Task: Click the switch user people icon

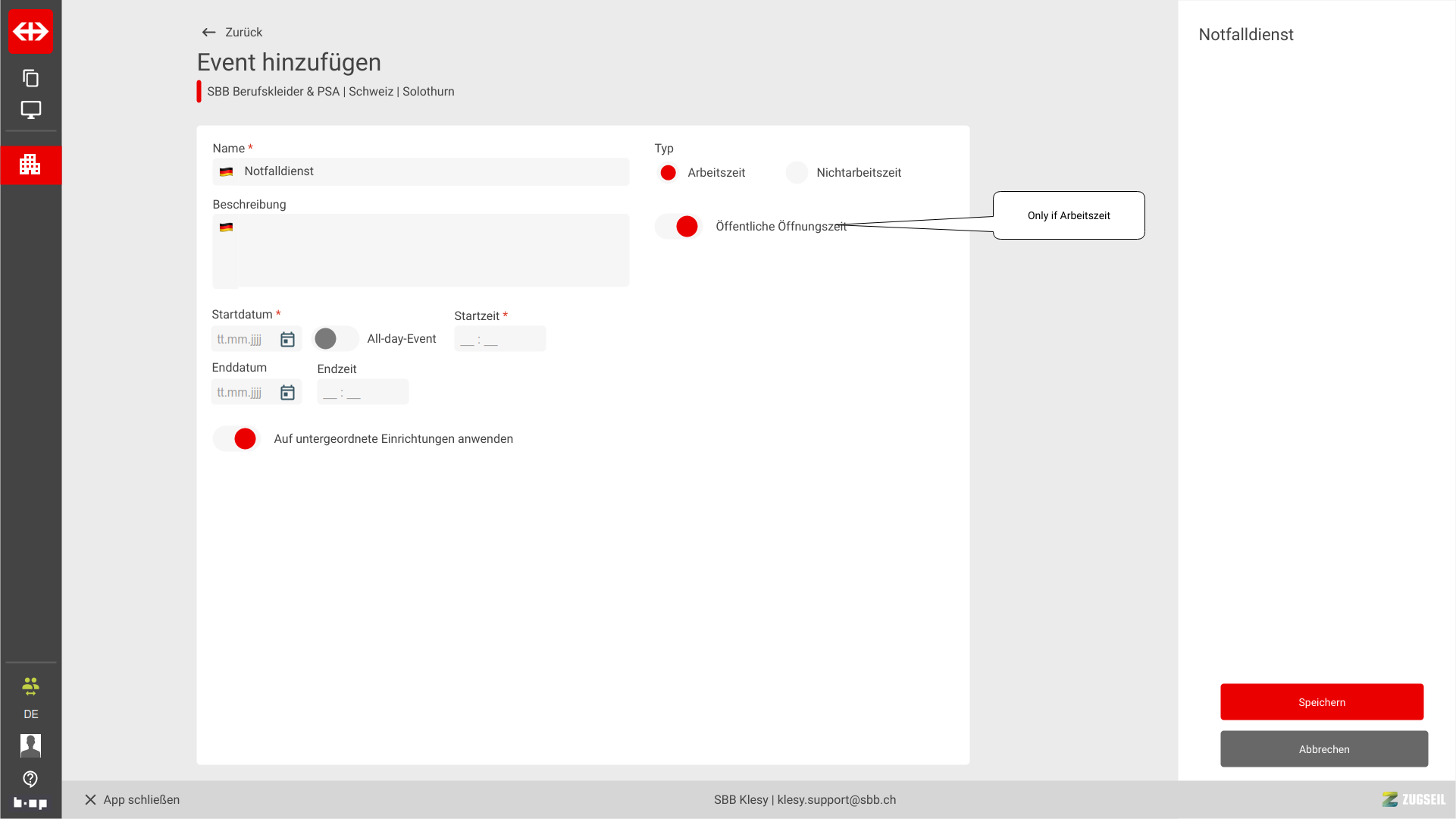Action: [x=30, y=686]
